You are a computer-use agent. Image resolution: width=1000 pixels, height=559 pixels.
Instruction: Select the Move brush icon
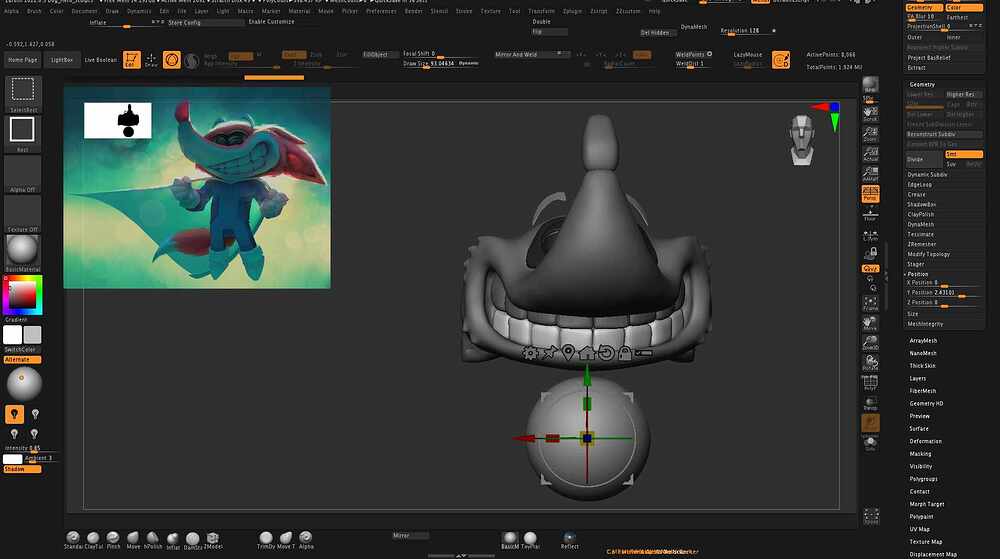pyautogui.click(x=133, y=541)
